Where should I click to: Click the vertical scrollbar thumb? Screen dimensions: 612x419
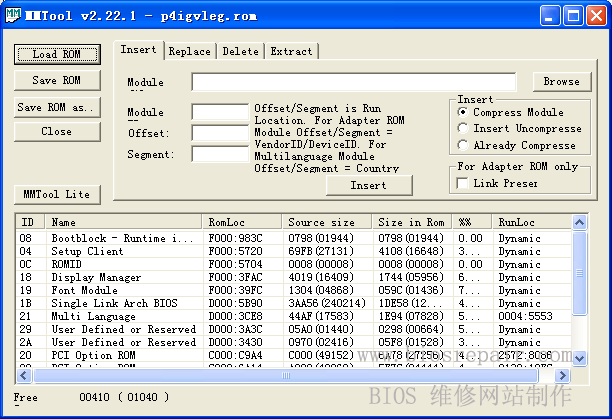pyautogui.click(x=580, y=273)
